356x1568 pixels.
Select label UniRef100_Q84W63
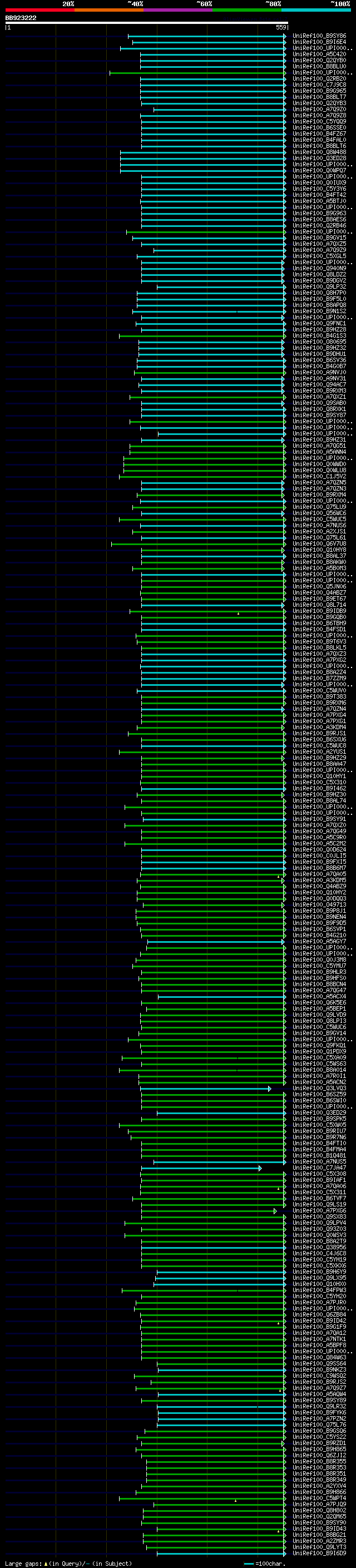coord(319,1358)
